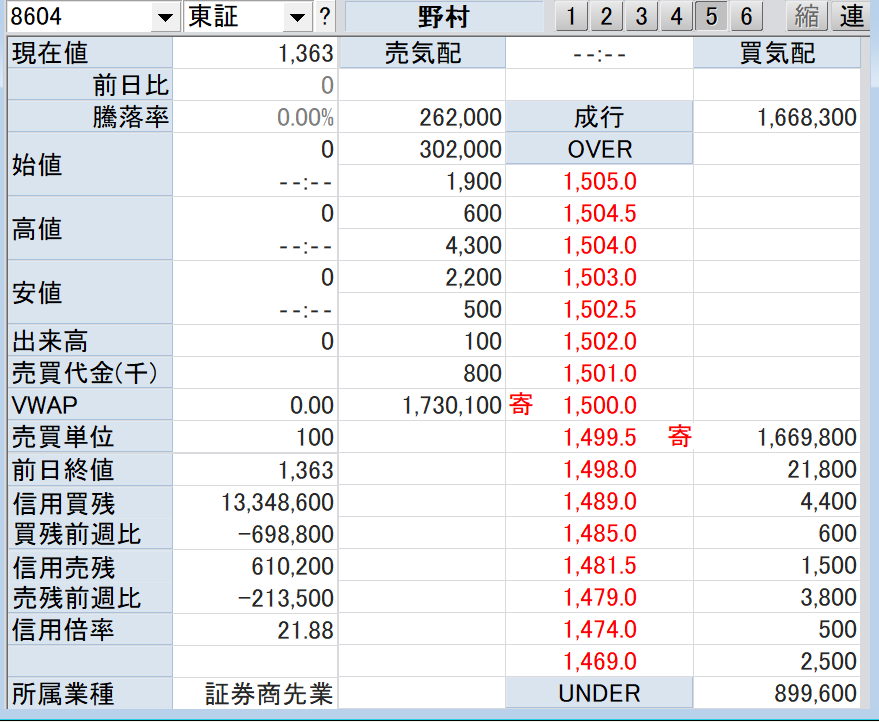Click the ? help button beside 東証
Image resolution: width=879 pixels, height=722 pixels.
pos(325,17)
